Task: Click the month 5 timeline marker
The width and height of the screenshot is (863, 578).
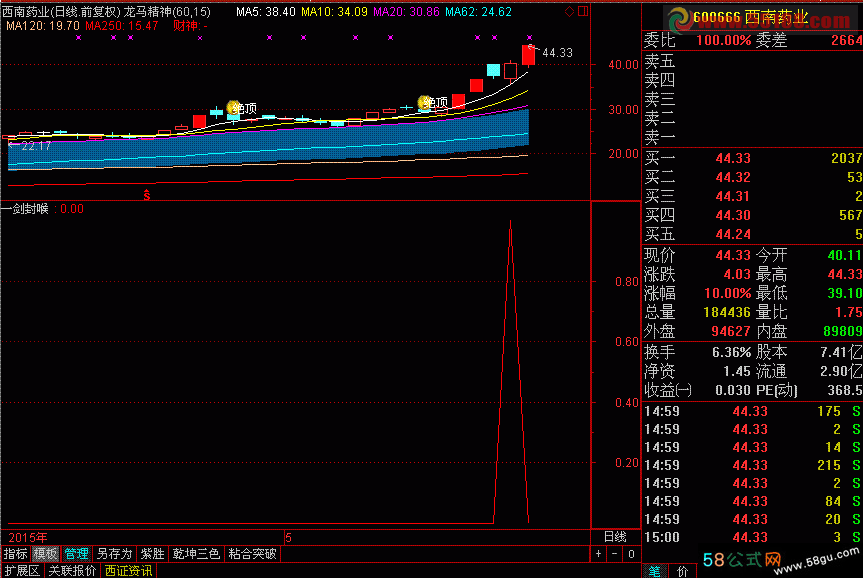Action: 288,538
